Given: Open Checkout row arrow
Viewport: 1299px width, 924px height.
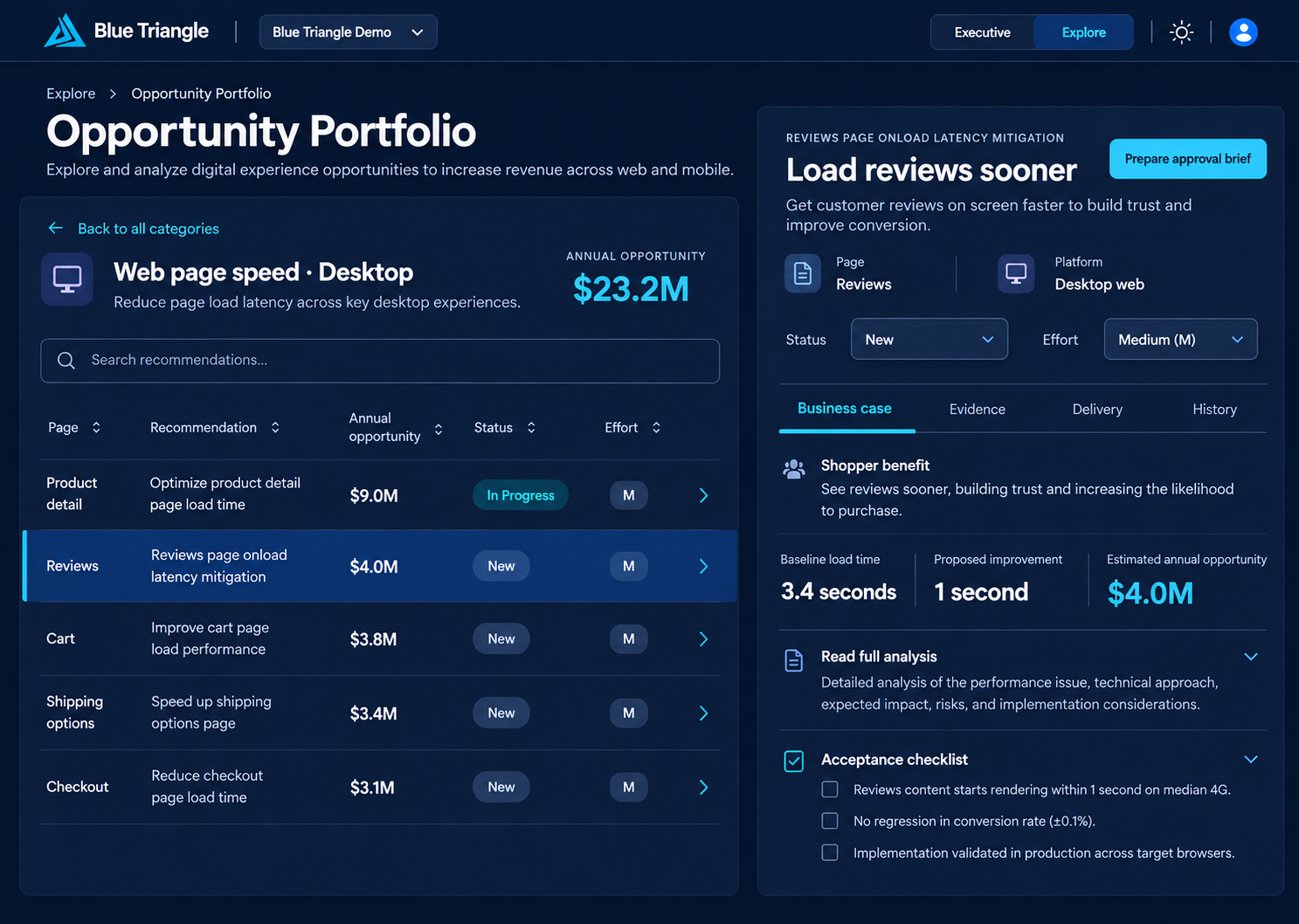Looking at the screenshot, I should (703, 788).
